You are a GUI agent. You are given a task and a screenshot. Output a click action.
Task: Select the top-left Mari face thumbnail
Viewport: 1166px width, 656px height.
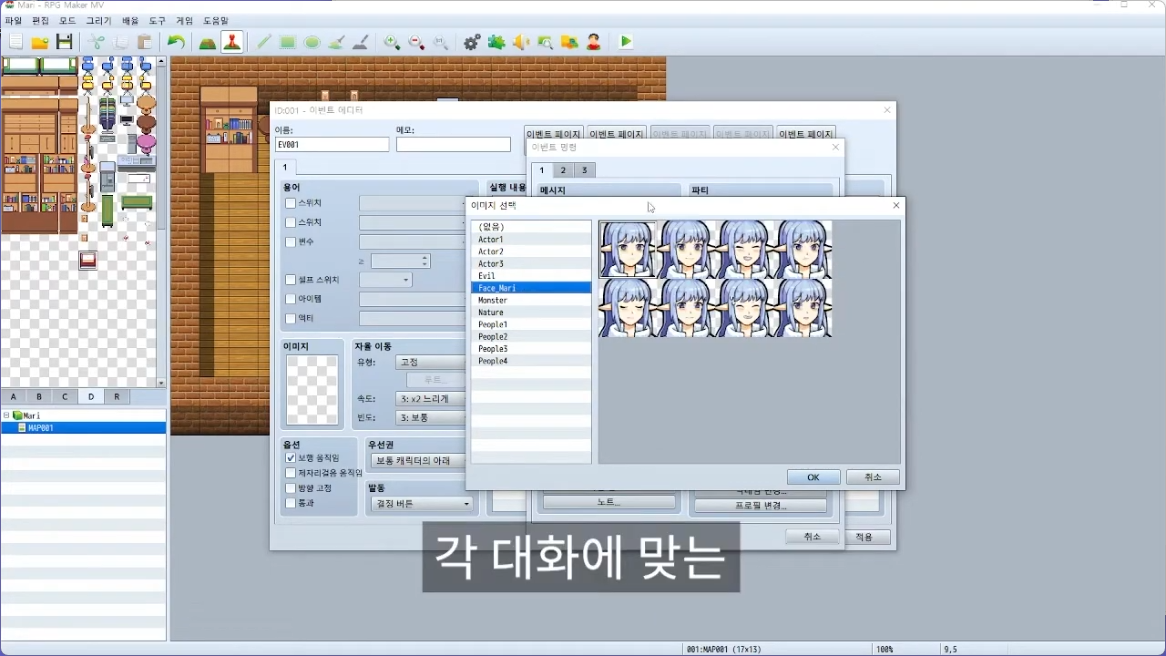tap(628, 249)
